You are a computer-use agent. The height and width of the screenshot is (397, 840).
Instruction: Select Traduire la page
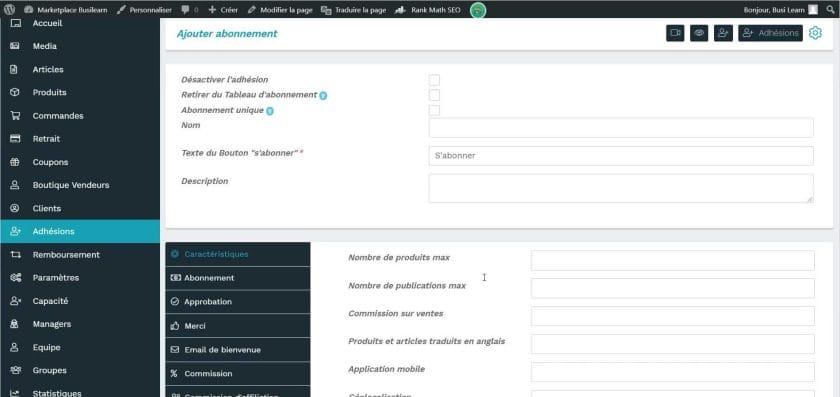(354, 10)
